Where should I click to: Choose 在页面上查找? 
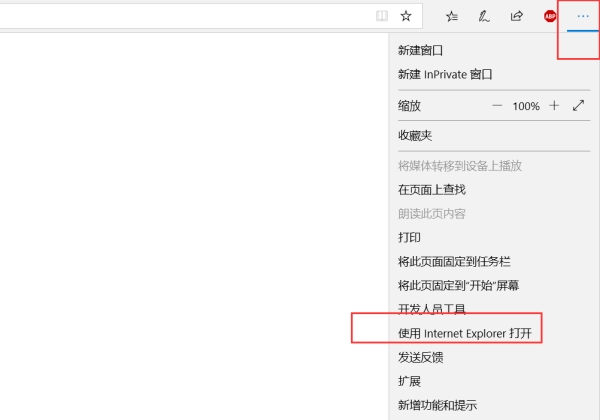tap(432, 189)
